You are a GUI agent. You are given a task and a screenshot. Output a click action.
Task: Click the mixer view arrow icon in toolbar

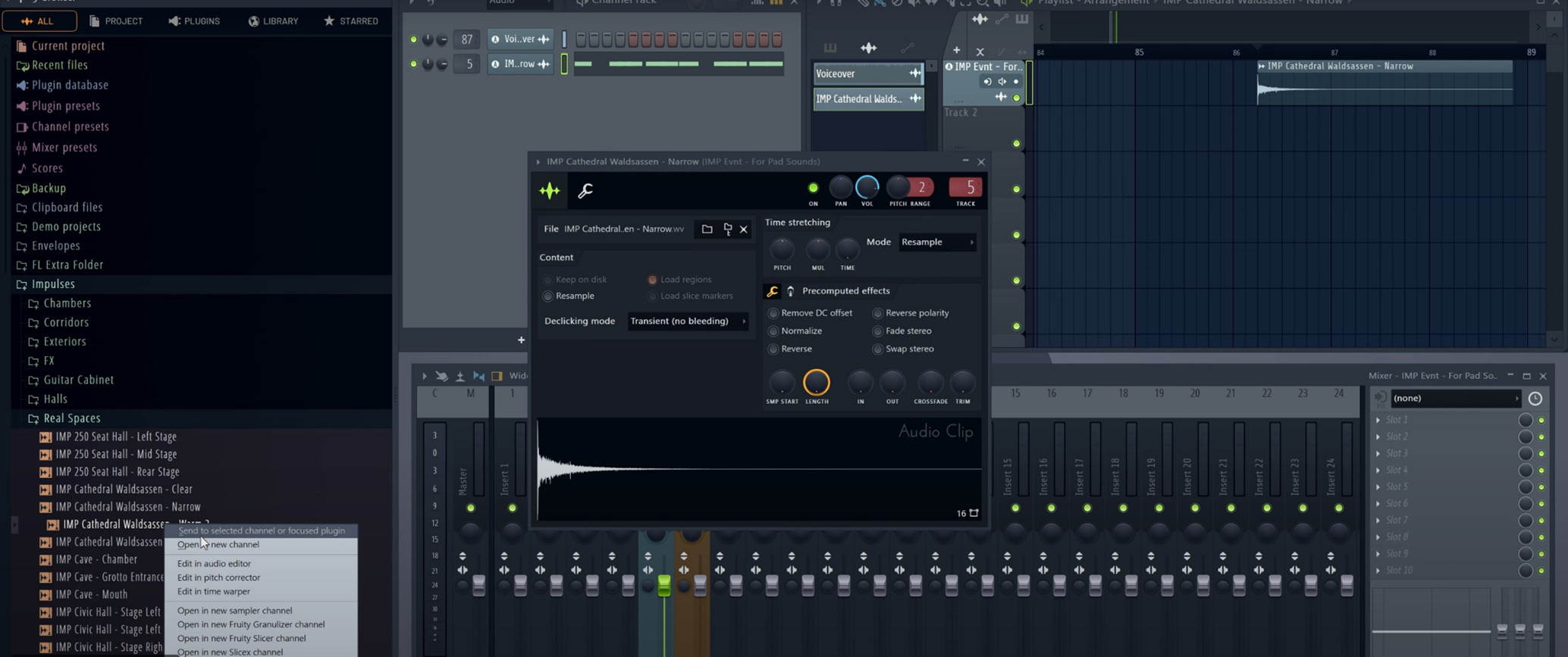pos(424,376)
